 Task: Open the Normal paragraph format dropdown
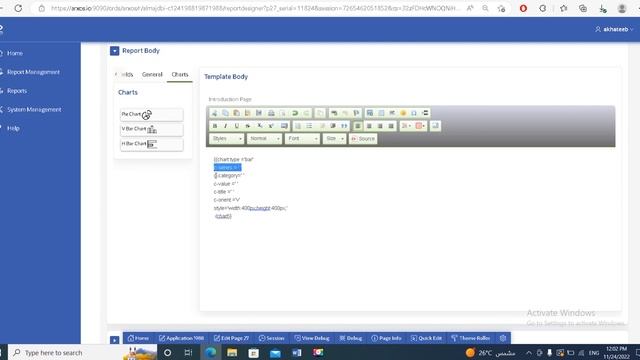tap(264, 139)
